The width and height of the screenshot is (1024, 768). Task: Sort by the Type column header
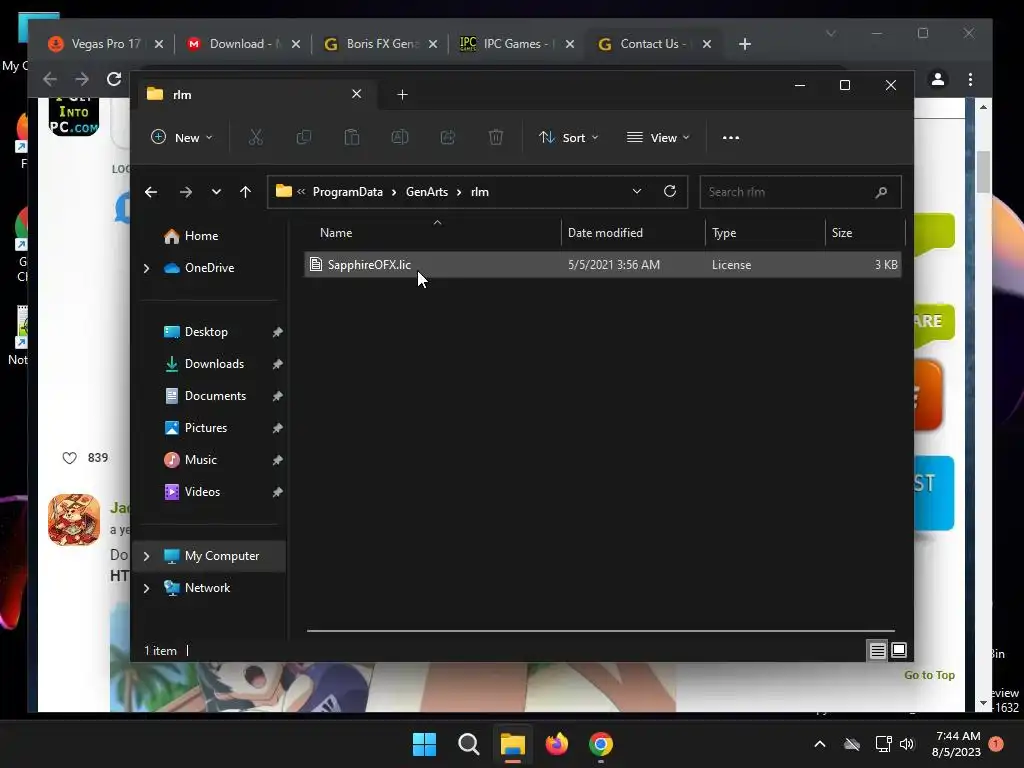point(765,232)
